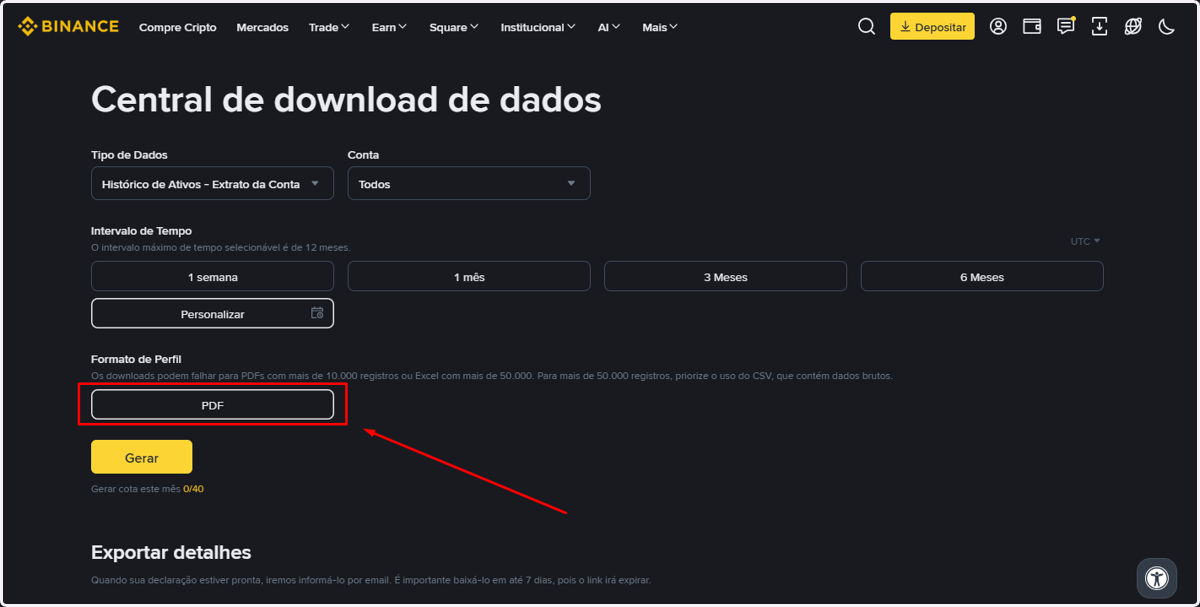Click the Formato de Perfil label
Image resolution: width=1200 pixels, height=607 pixels.
[136, 359]
